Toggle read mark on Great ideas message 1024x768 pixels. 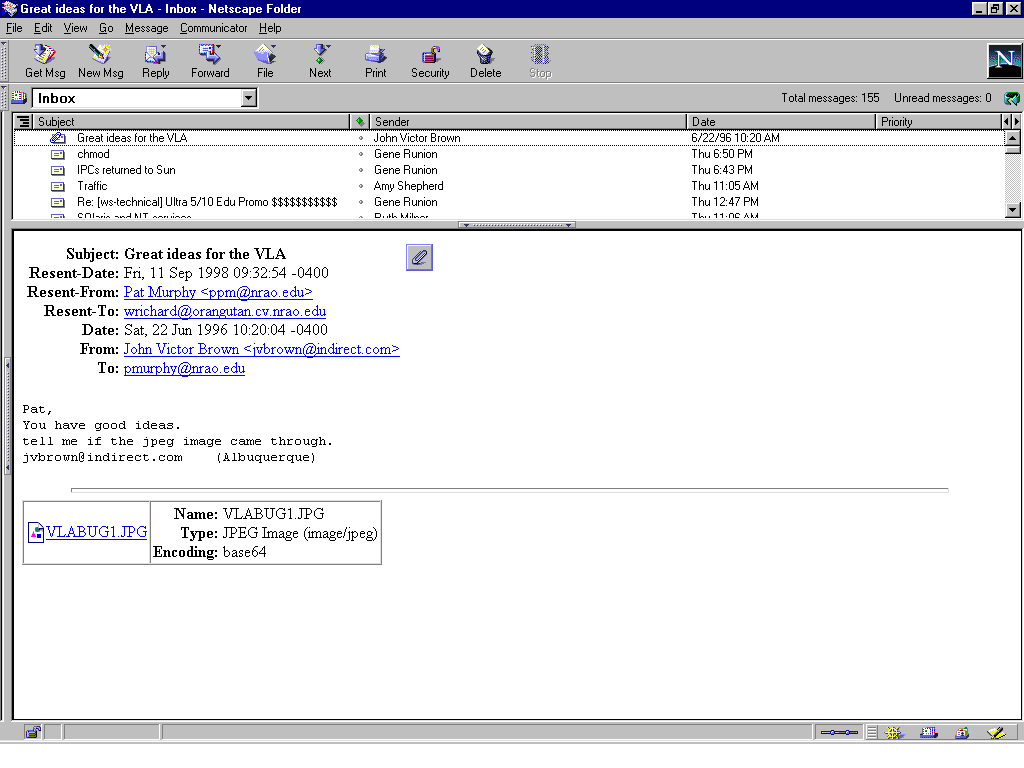click(360, 138)
